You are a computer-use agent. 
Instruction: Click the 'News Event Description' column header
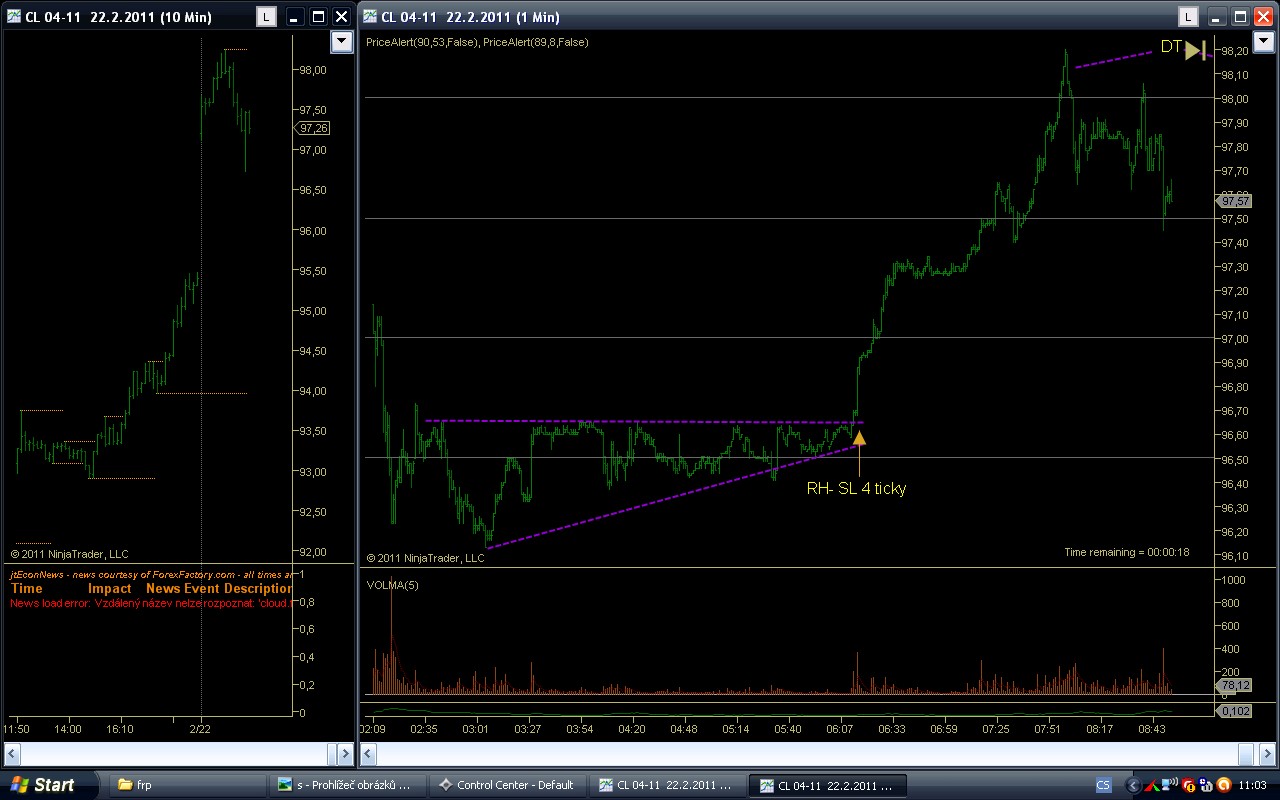coord(219,589)
